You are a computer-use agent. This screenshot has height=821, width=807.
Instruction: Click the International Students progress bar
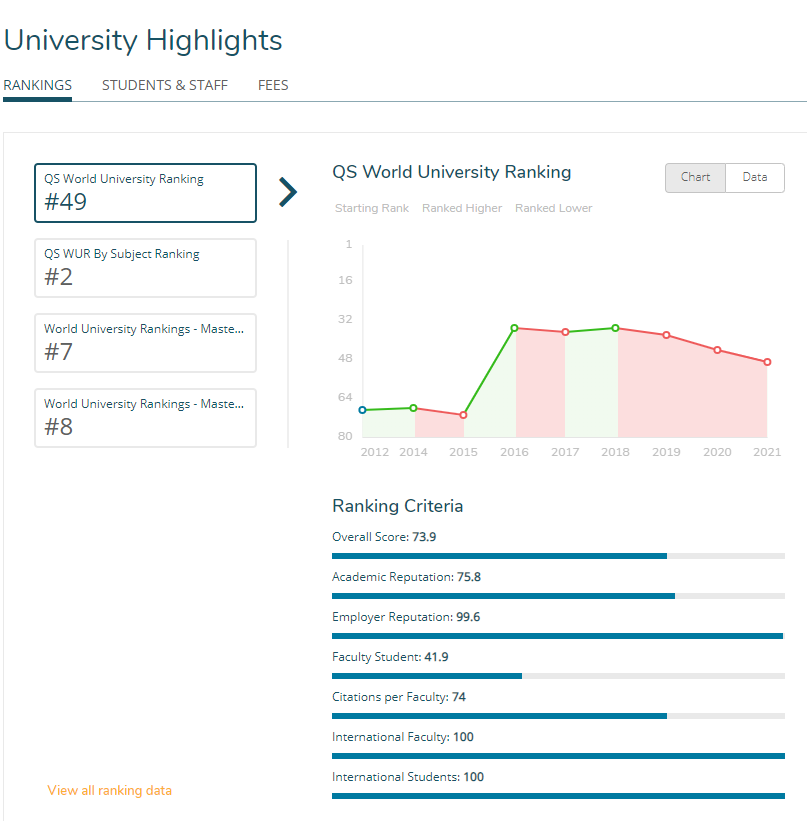point(558,796)
